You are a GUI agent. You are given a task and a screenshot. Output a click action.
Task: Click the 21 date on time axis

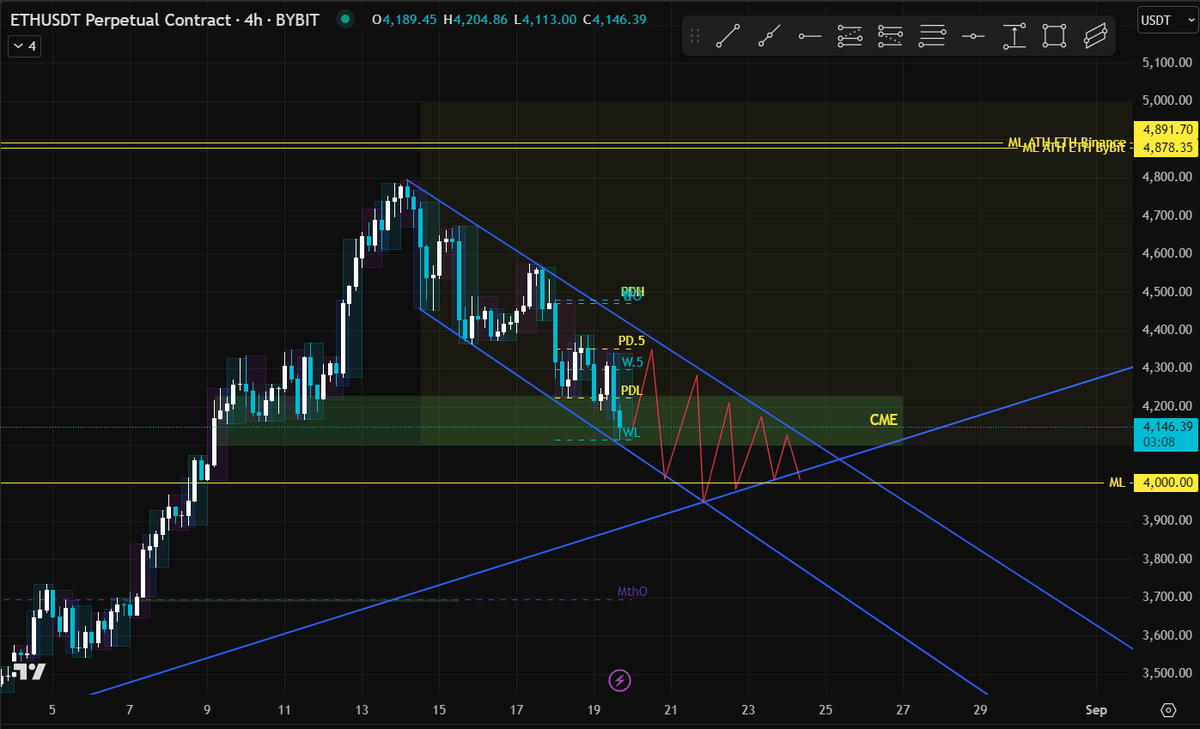671,710
